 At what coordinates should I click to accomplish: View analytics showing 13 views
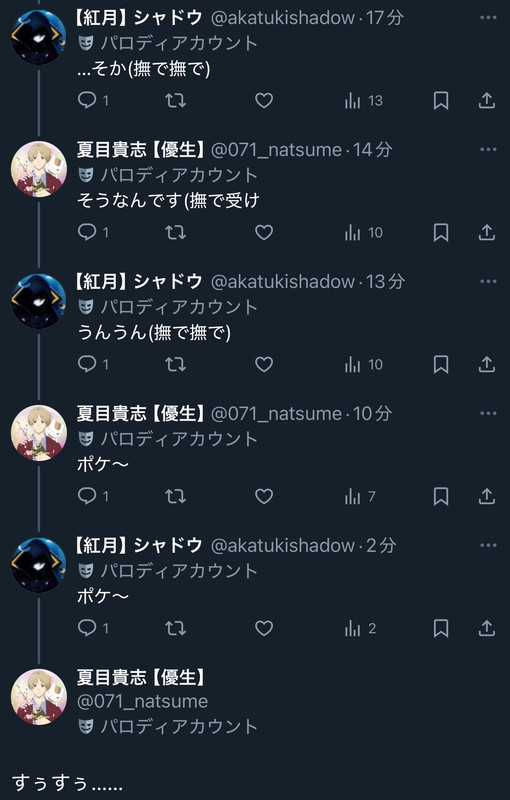pyautogui.click(x=364, y=101)
